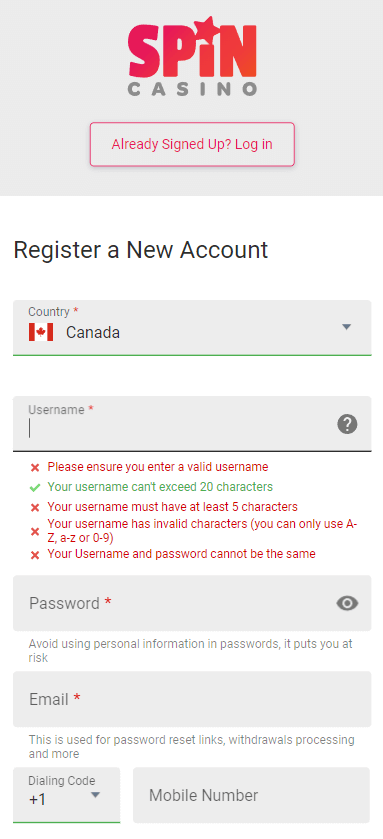Image resolution: width=383 pixels, height=839 pixels.
Task: Click the Register a New Account heading
Action: (141, 250)
